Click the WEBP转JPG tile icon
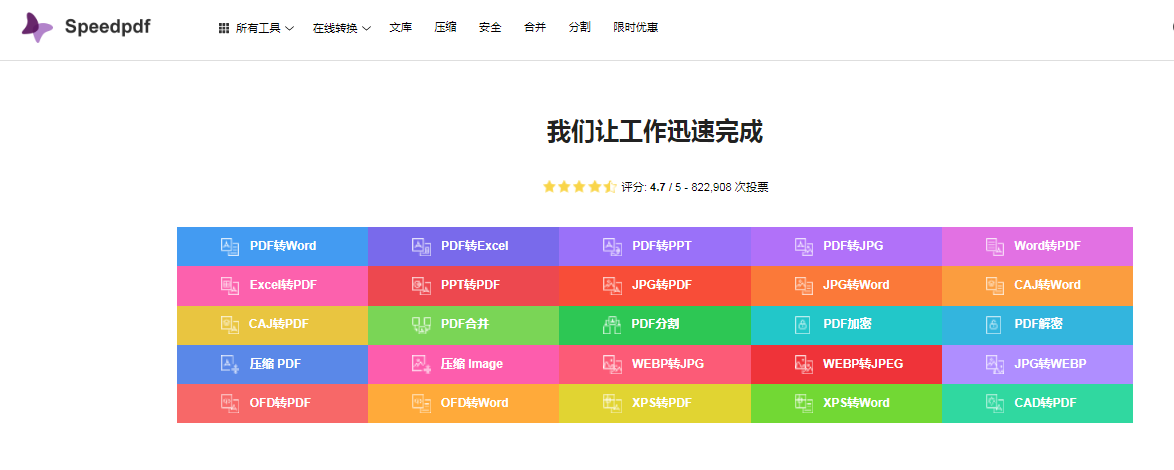Viewport: 1174px width, 470px height. [612, 364]
